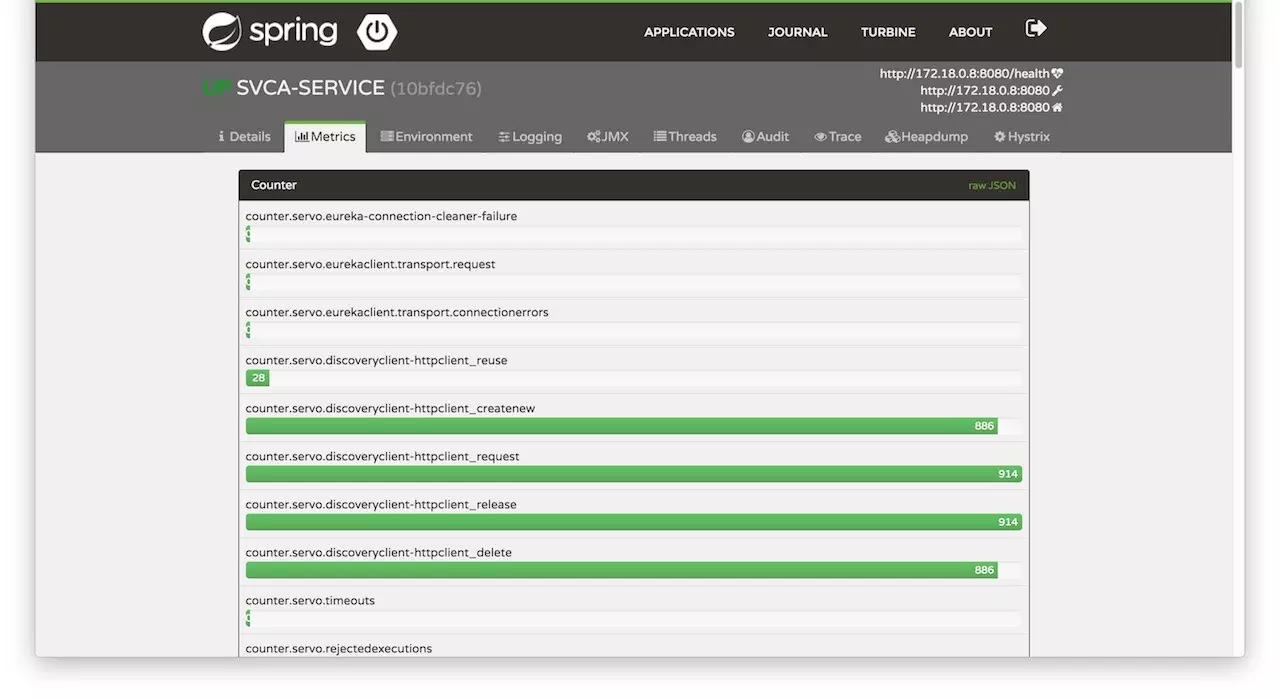
Task: Open the Environment tab
Action: [x=426, y=137]
